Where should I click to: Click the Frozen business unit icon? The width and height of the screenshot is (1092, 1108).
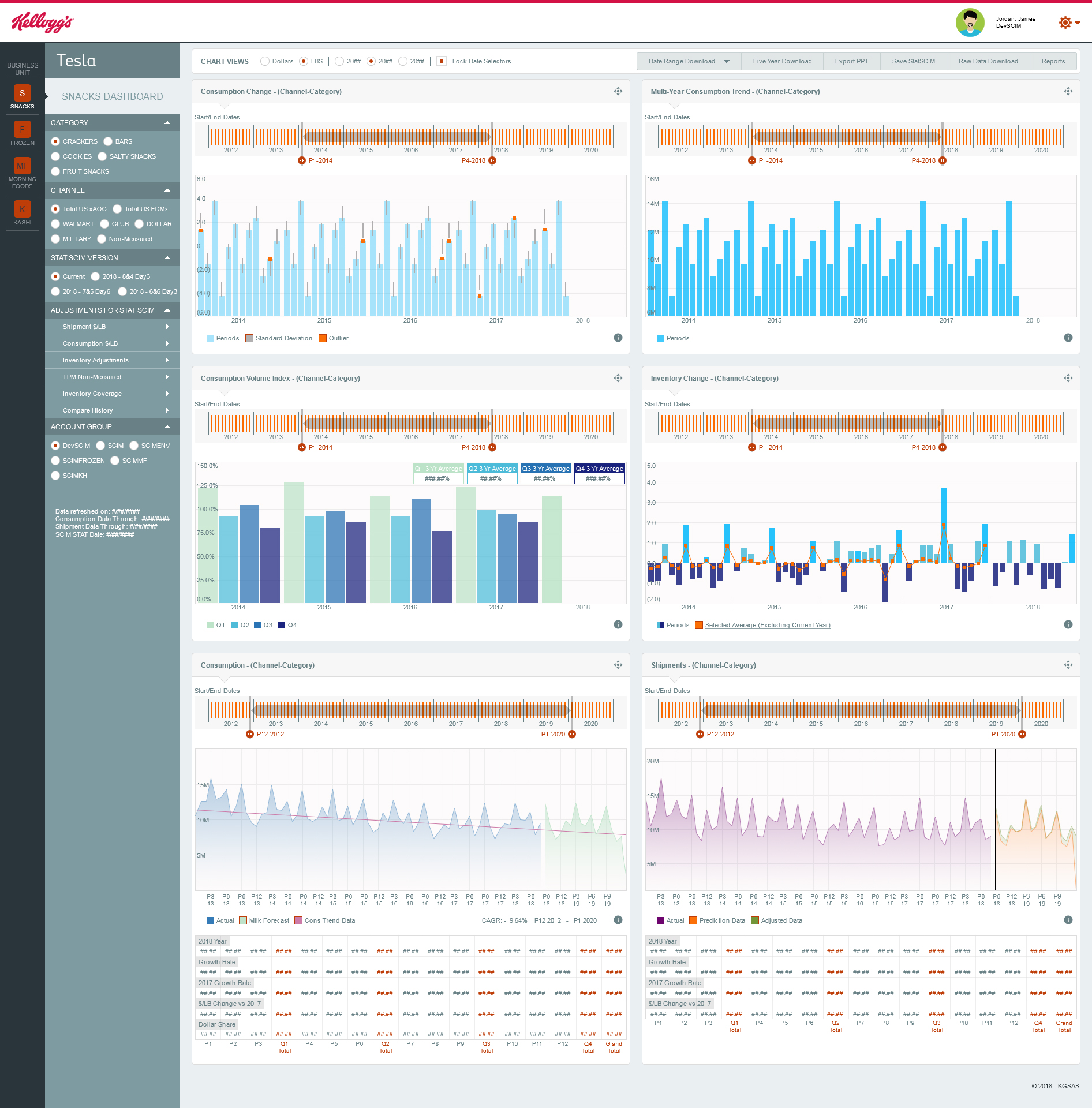click(x=22, y=130)
